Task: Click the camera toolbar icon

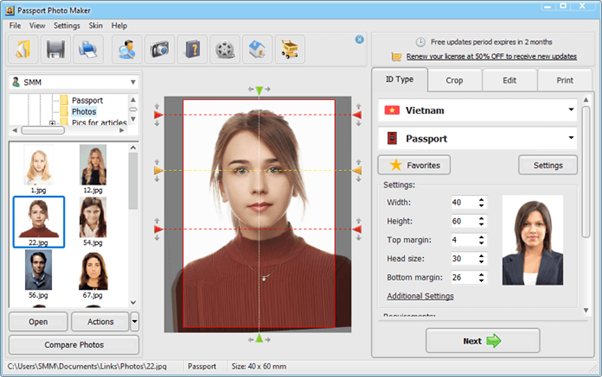Action: point(160,49)
